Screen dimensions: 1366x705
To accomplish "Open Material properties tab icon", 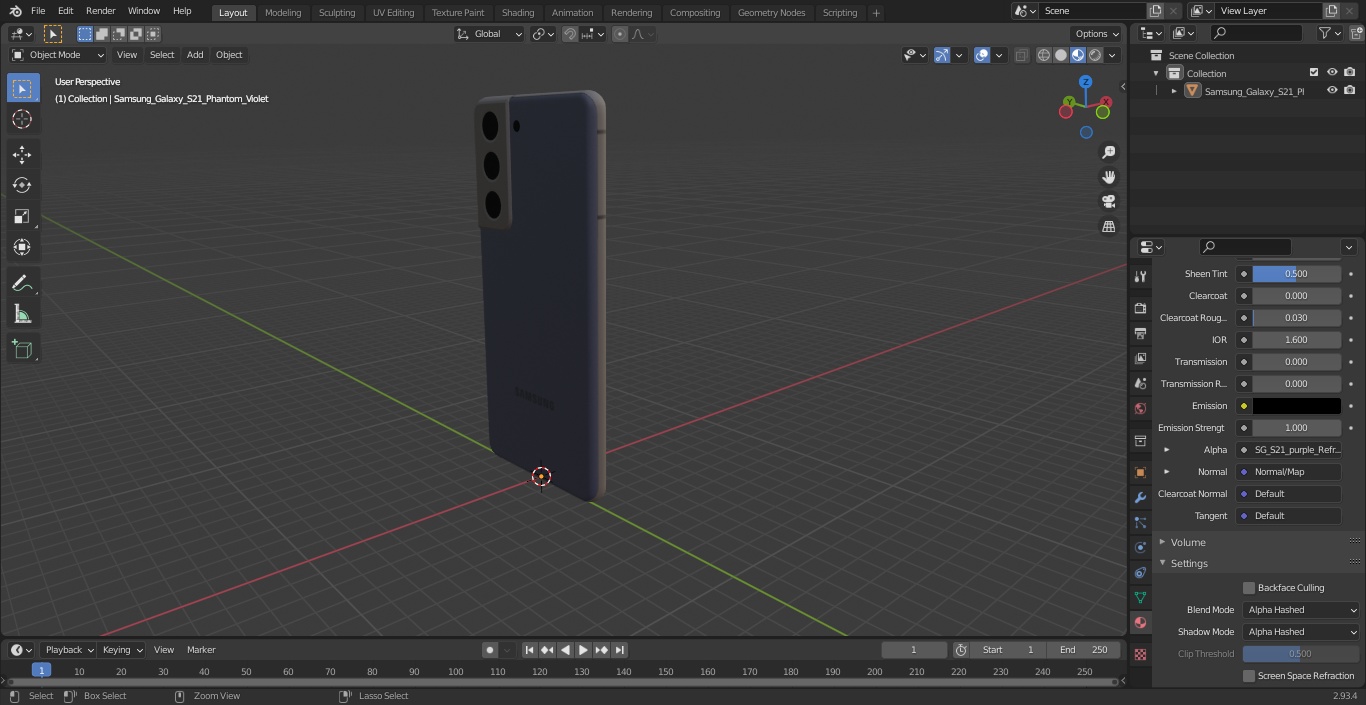I will coord(1140,622).
